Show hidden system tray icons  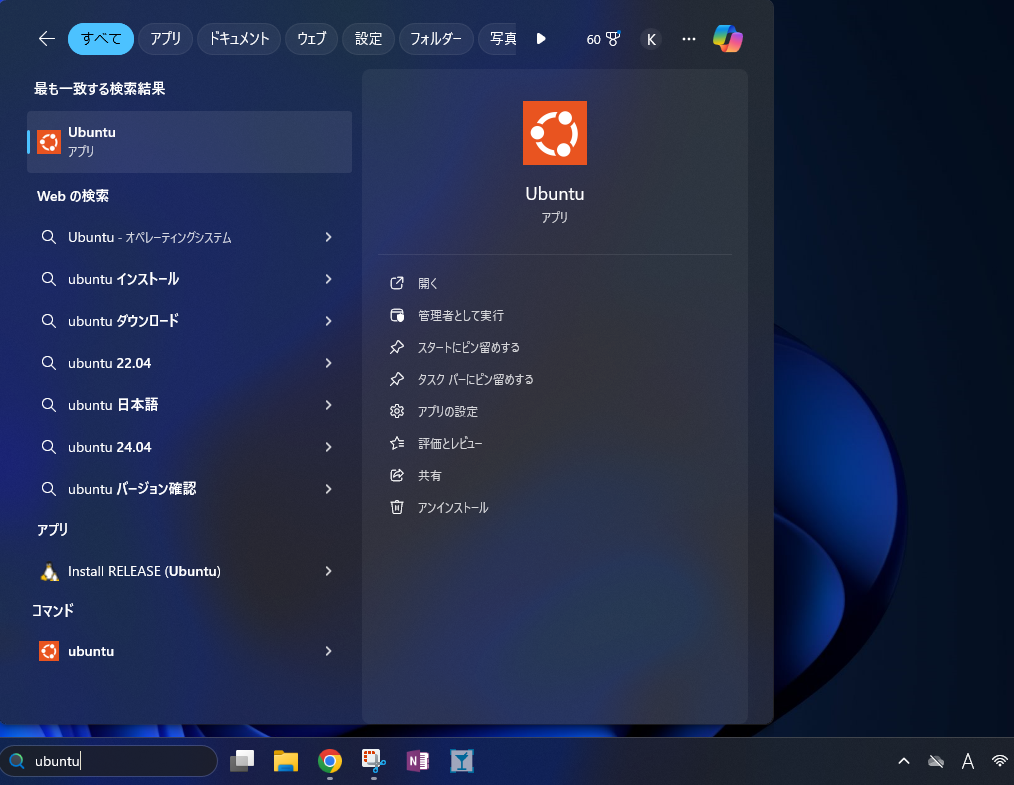pos(904,761)
